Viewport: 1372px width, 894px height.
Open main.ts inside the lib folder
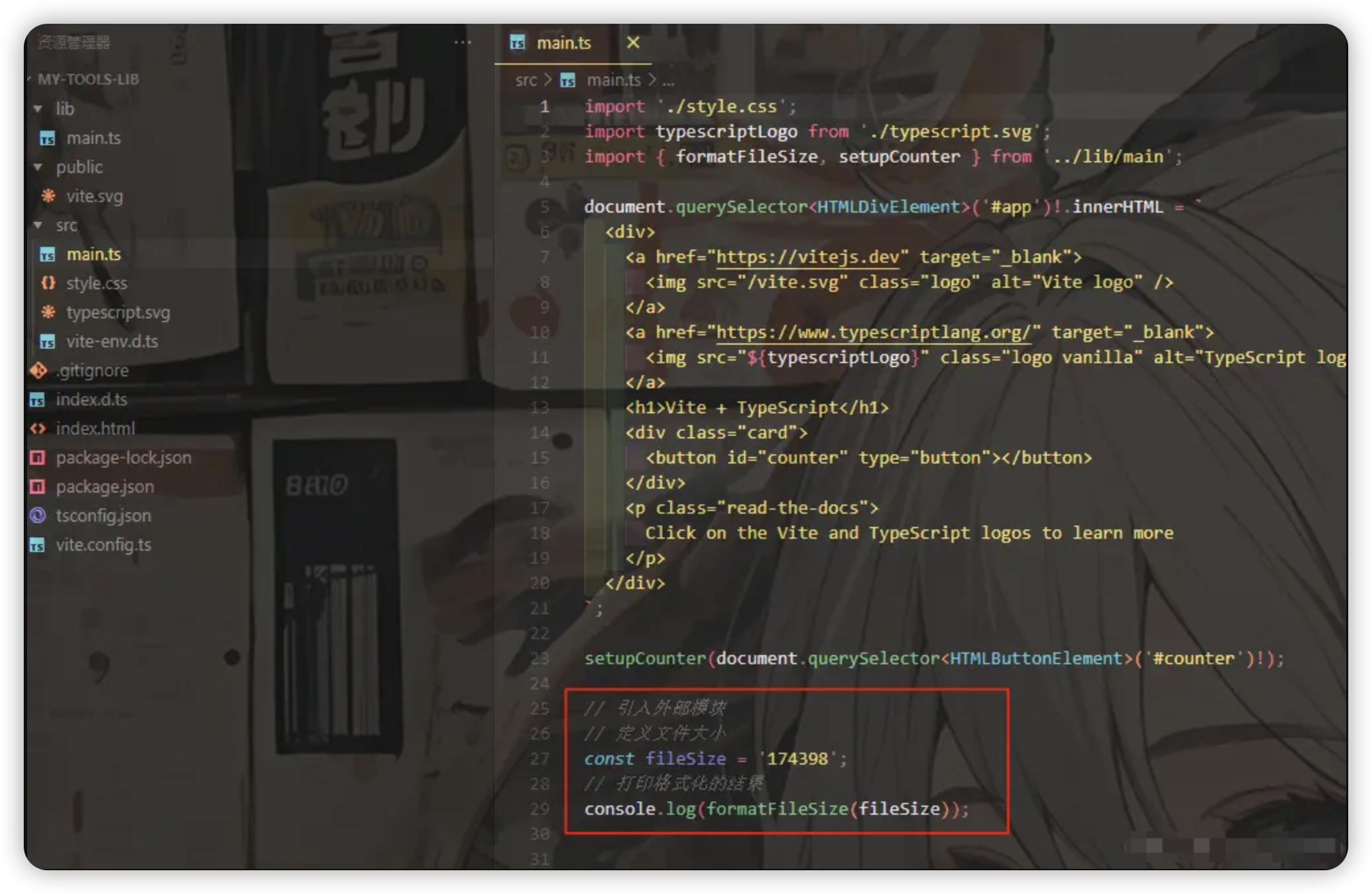pos(93,138)
